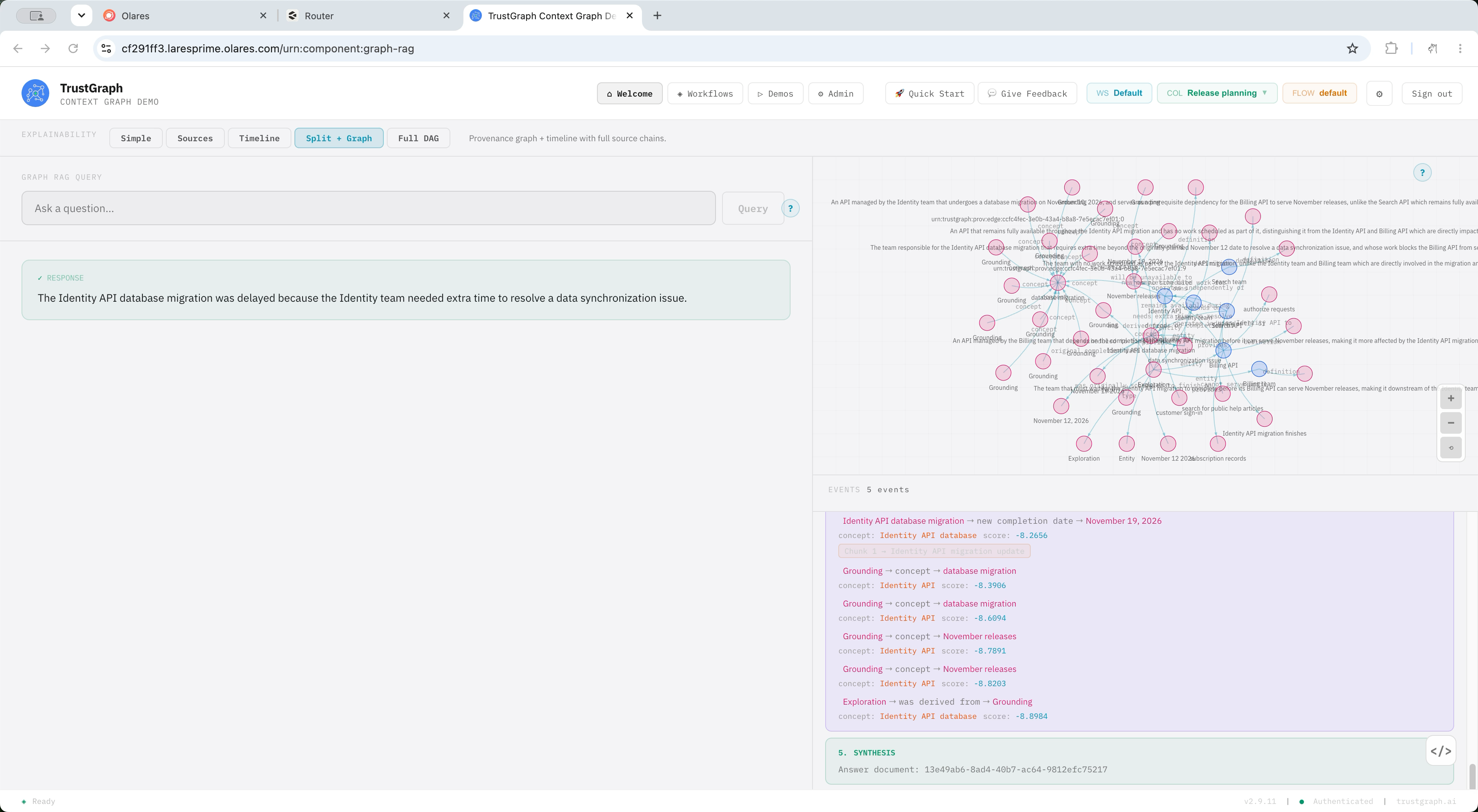Open the settings gear button

click(1379, 94)
